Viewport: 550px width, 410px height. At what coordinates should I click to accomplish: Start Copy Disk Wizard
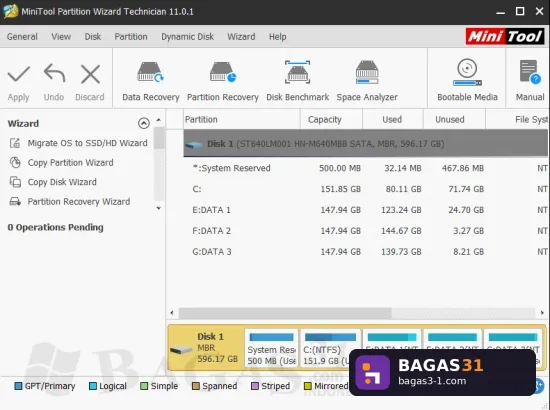[62, 182]
